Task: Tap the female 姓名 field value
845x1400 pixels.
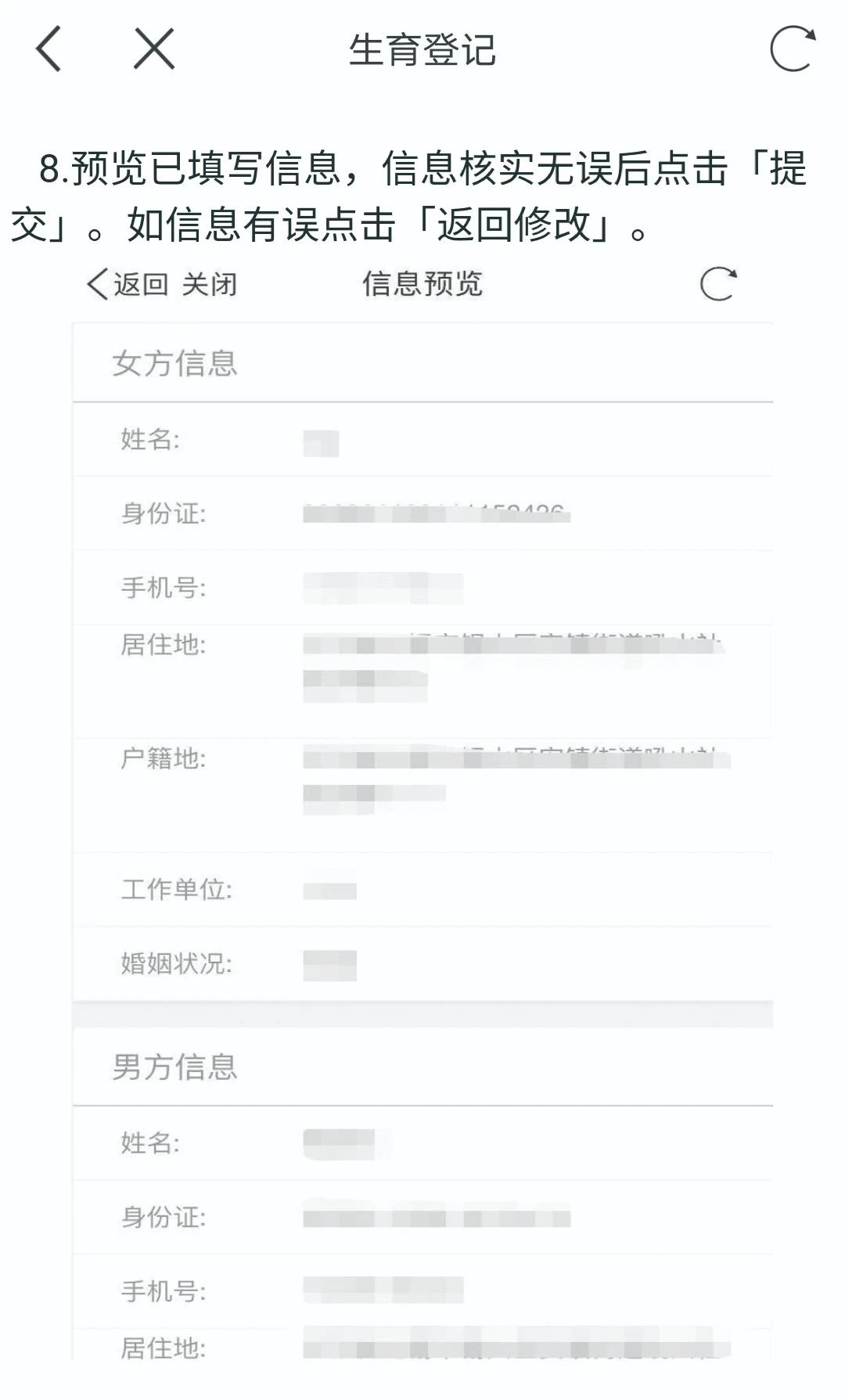Action: [x=321, y=442]
